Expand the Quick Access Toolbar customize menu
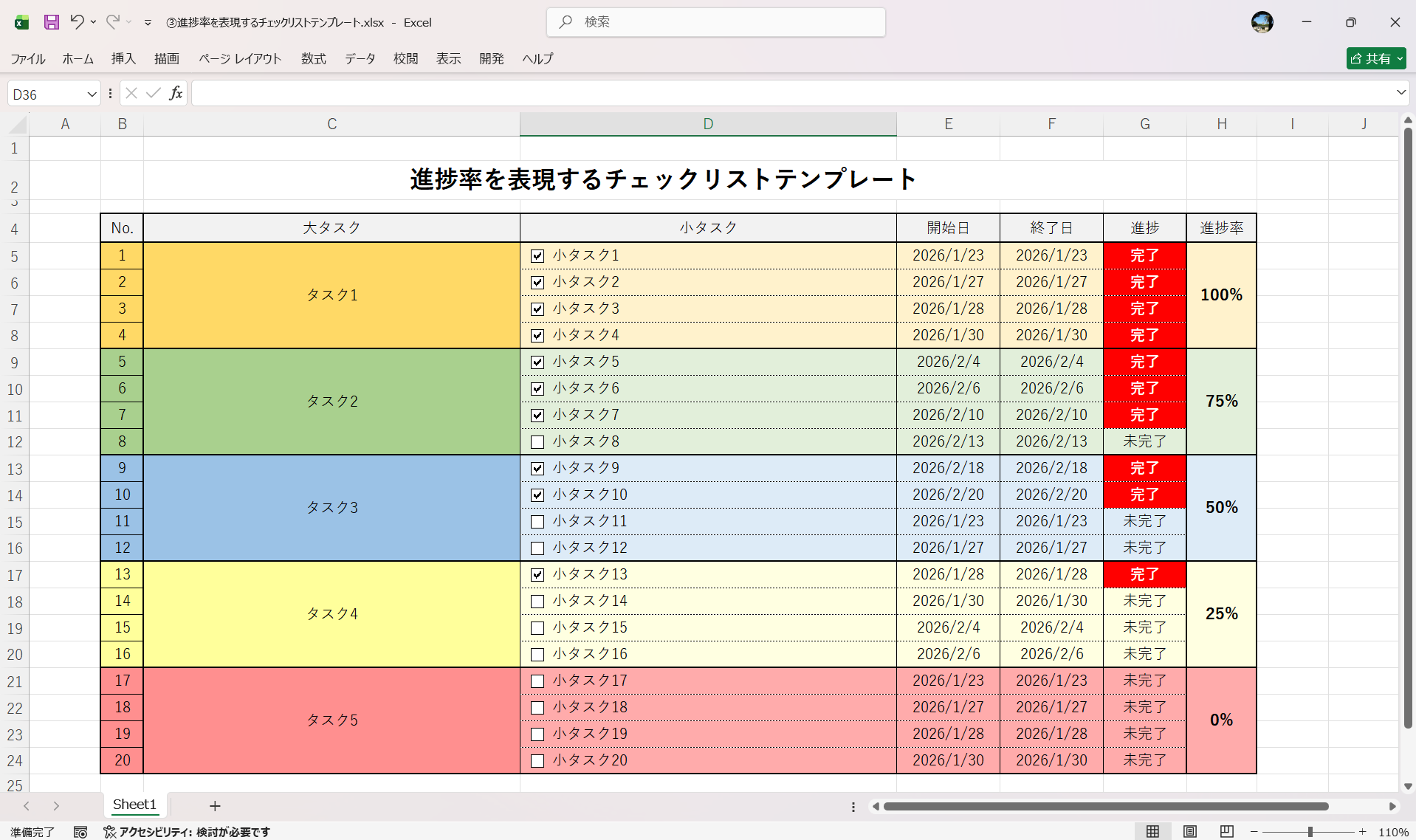 [x=148, y=22]
